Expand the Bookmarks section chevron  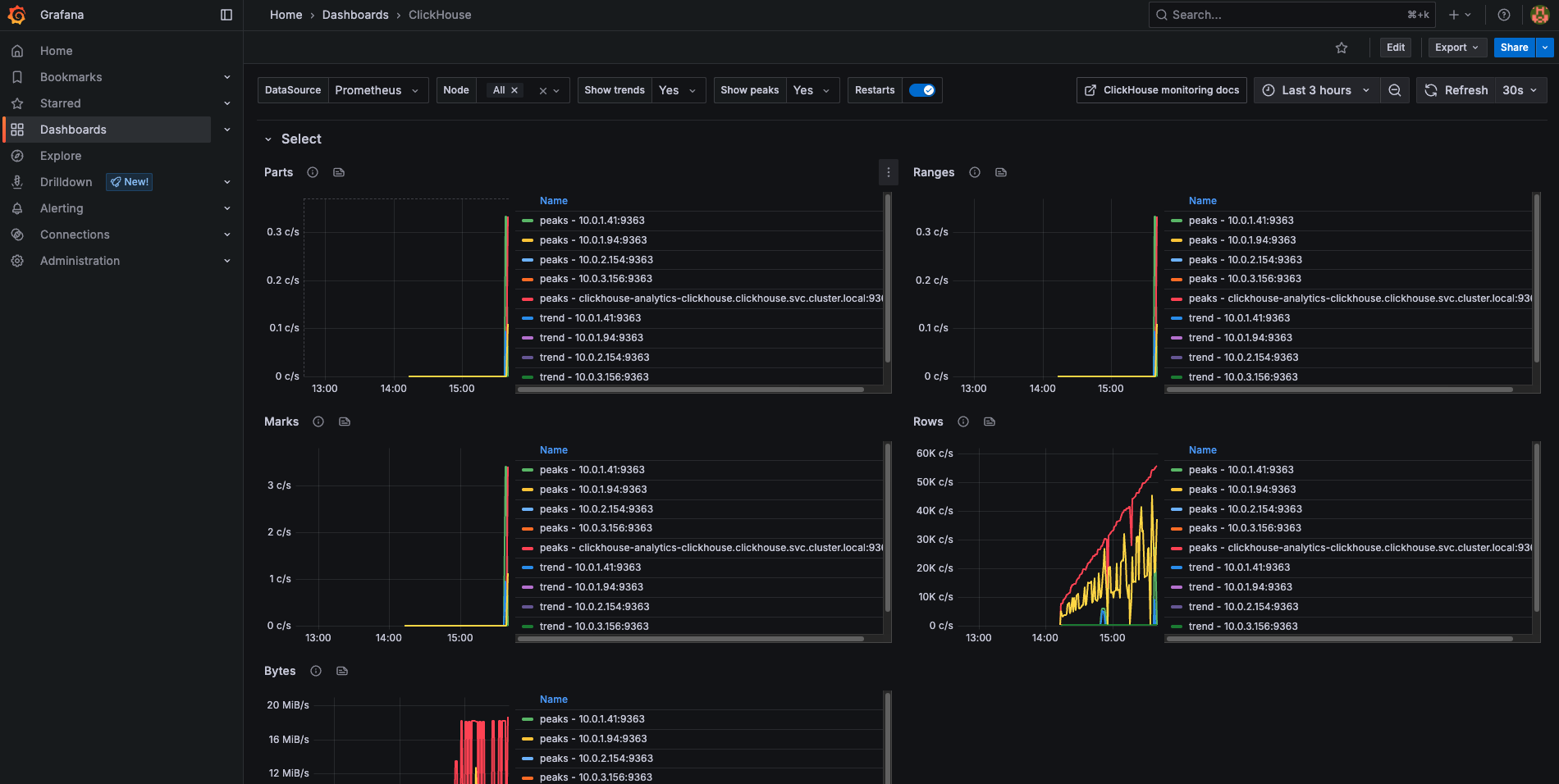(x=227, y=77)
